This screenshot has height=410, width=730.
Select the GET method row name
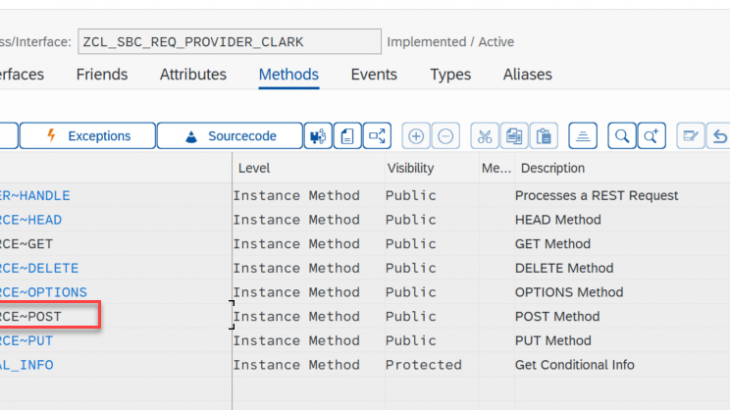pos(27,244)
